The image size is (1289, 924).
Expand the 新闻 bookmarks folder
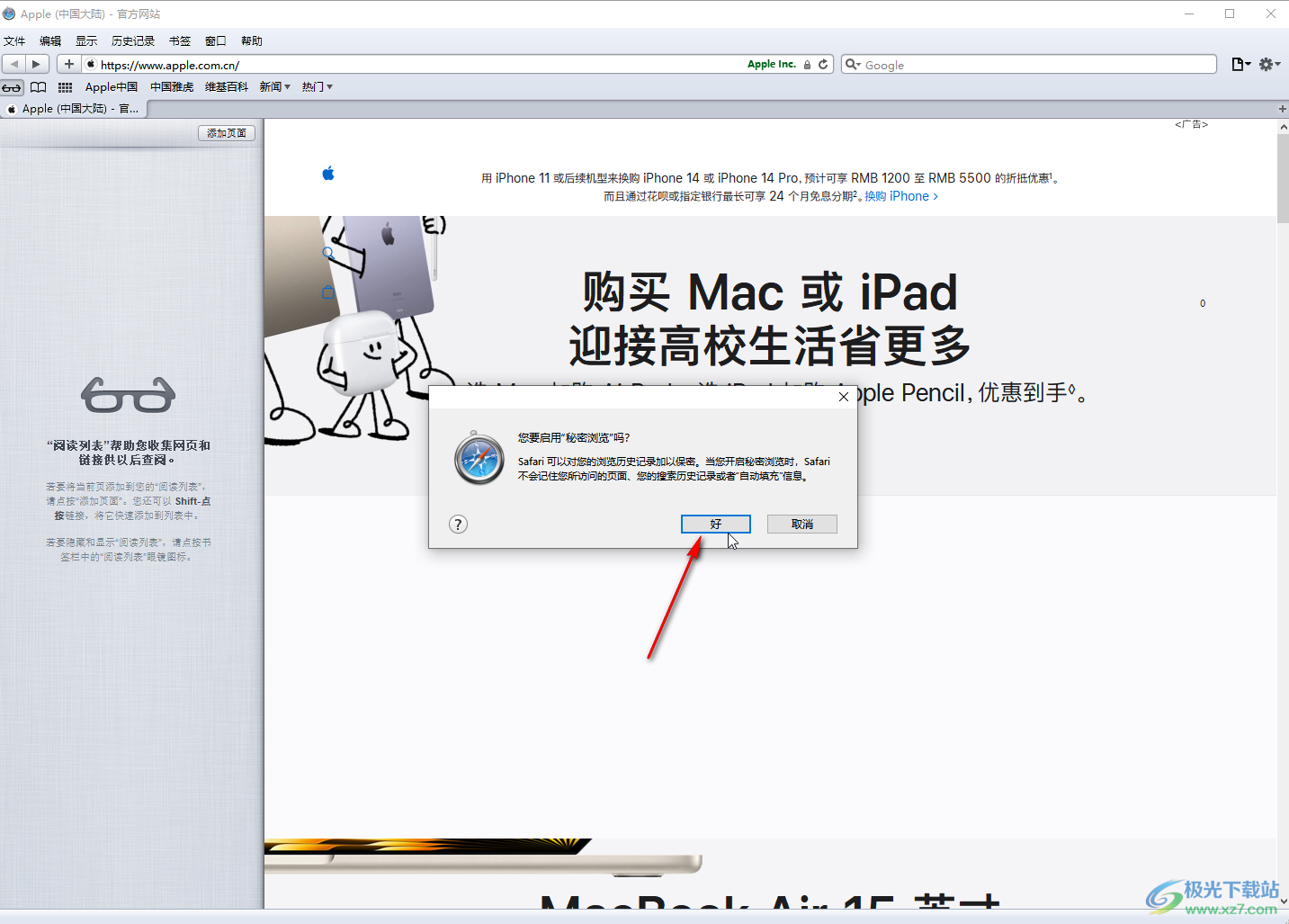click(275, 87)
